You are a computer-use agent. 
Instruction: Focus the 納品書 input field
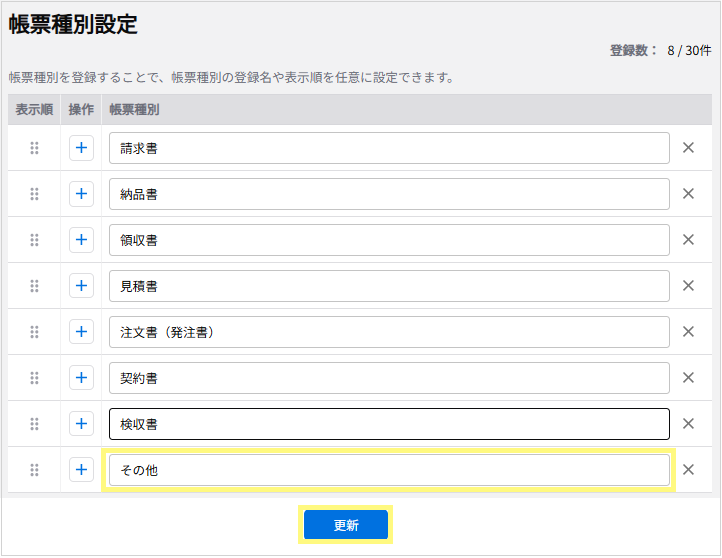389,194
